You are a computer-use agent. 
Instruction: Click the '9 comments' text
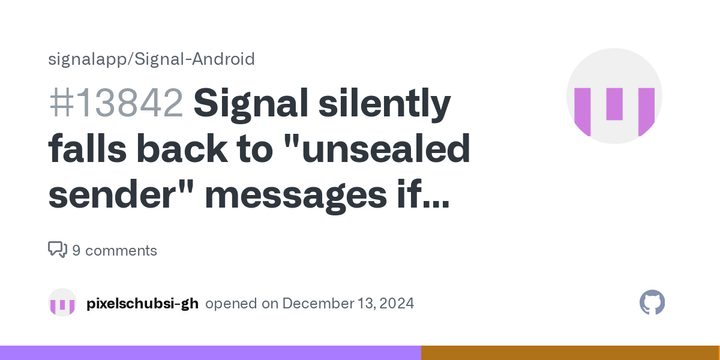tap(114, 251)
